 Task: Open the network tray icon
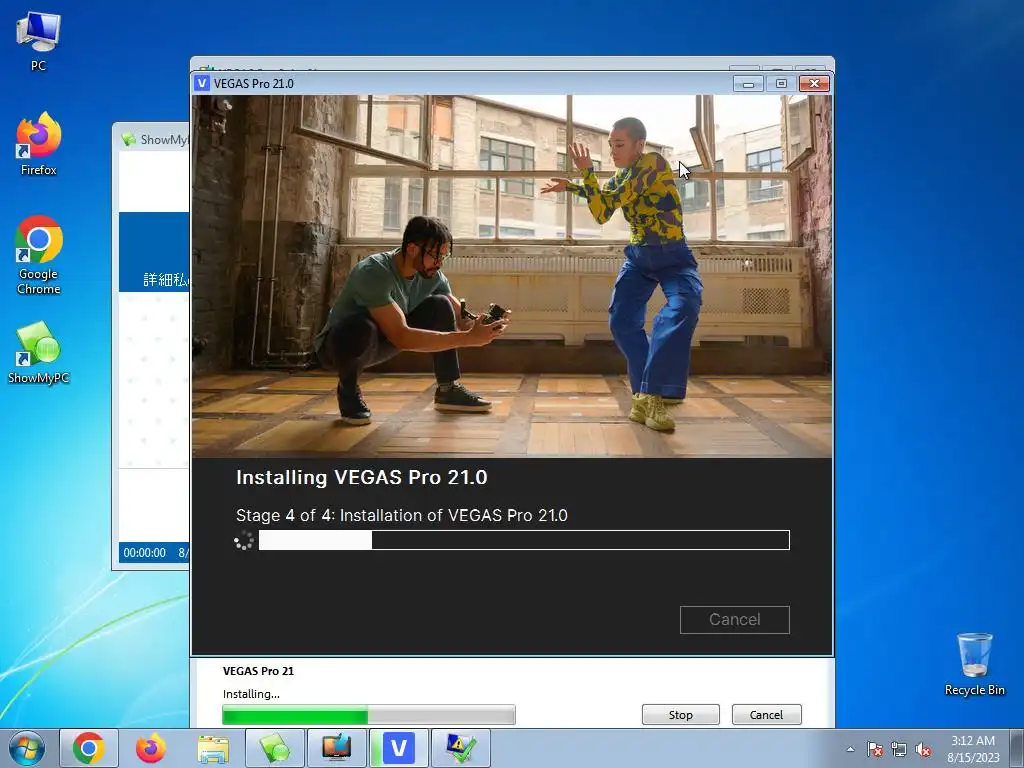click(x=899, y=749)
